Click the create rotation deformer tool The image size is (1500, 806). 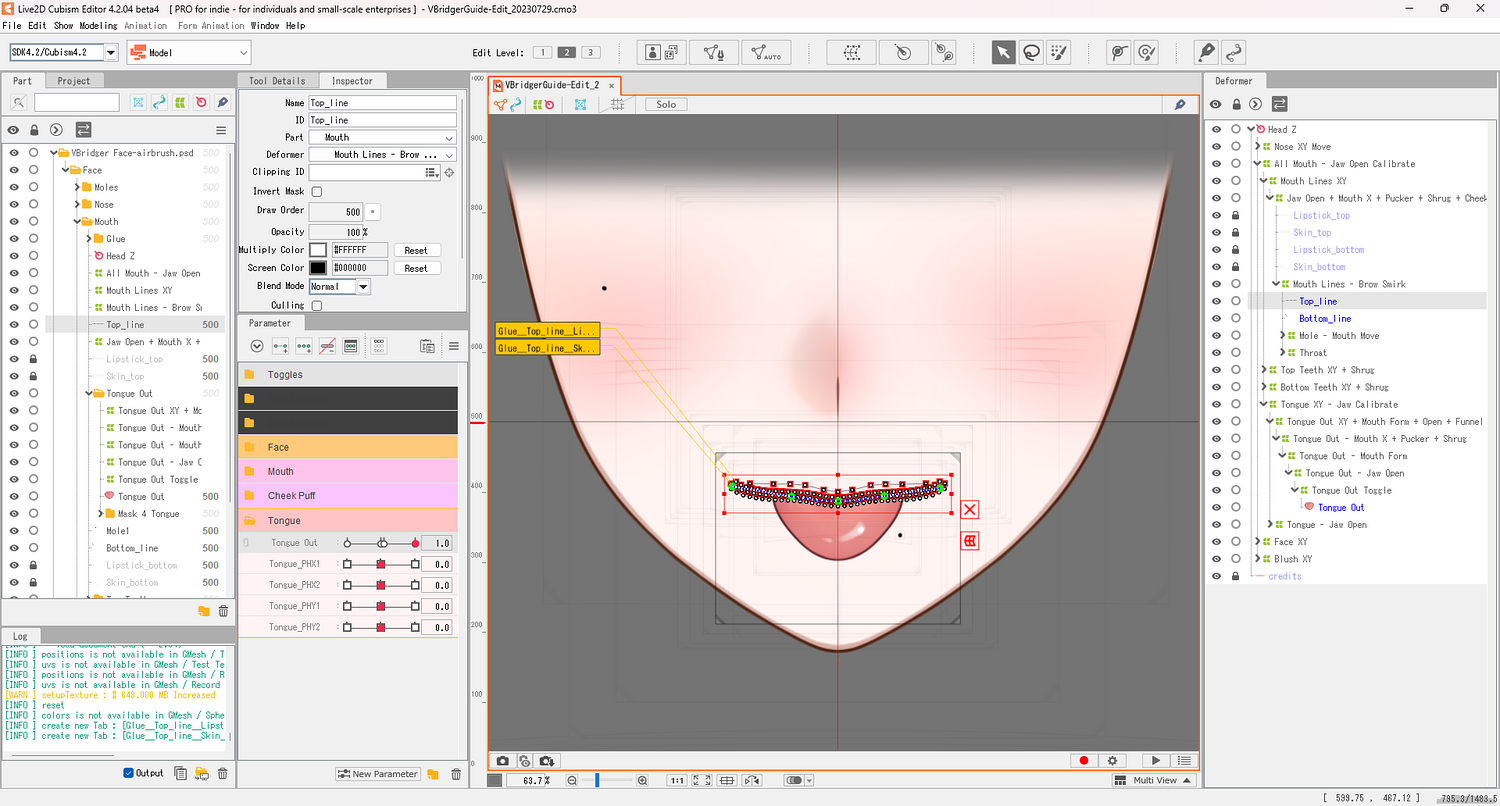(x=903, y=53)
